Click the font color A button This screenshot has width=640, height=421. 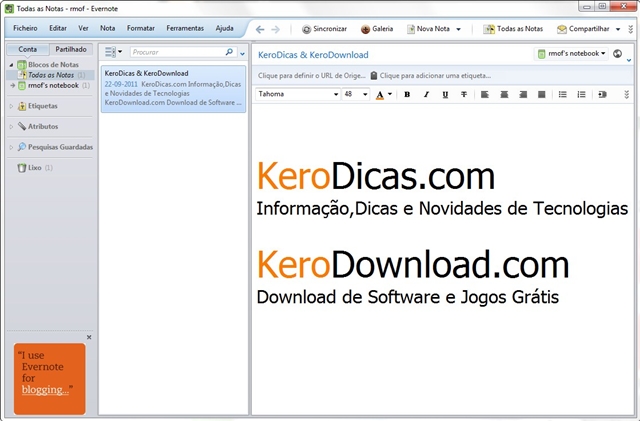tap(380, 95)
